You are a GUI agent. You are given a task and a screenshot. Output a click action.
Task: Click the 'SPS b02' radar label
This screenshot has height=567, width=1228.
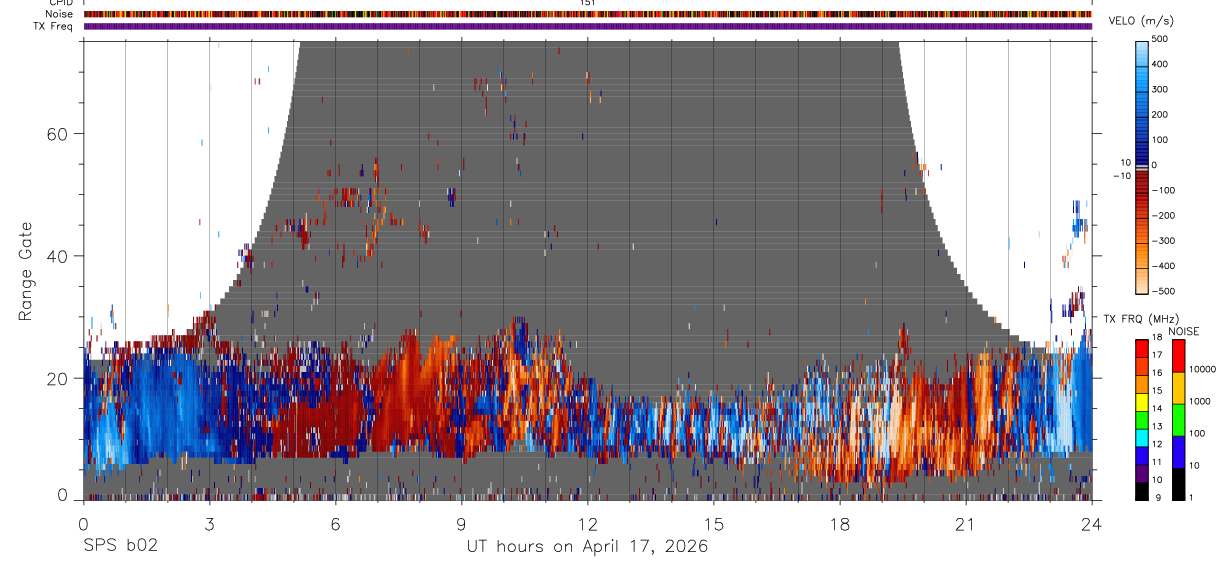pyautogui.click(x=120, y=547)
